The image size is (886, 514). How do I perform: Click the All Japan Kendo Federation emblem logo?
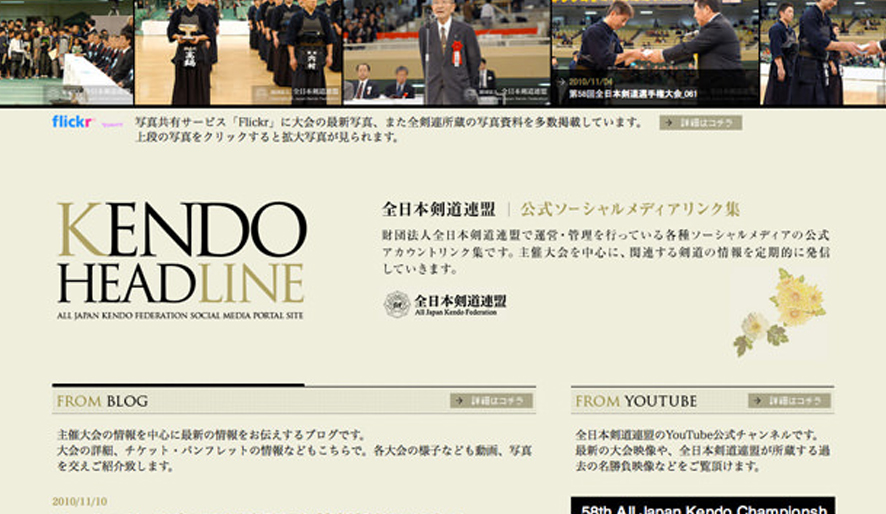pos(445,304)
